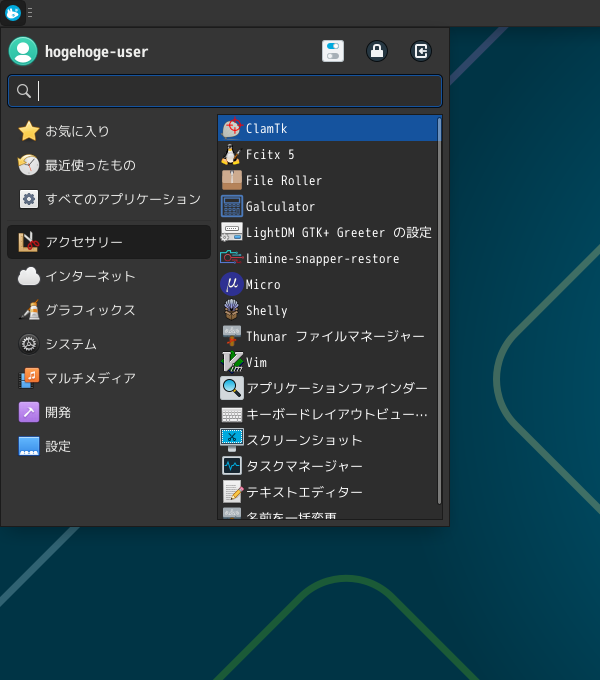The height and width of the screenshot is (680, 600).
Task: Select the マルチメディア category
Action: click(x=90, y=378)
